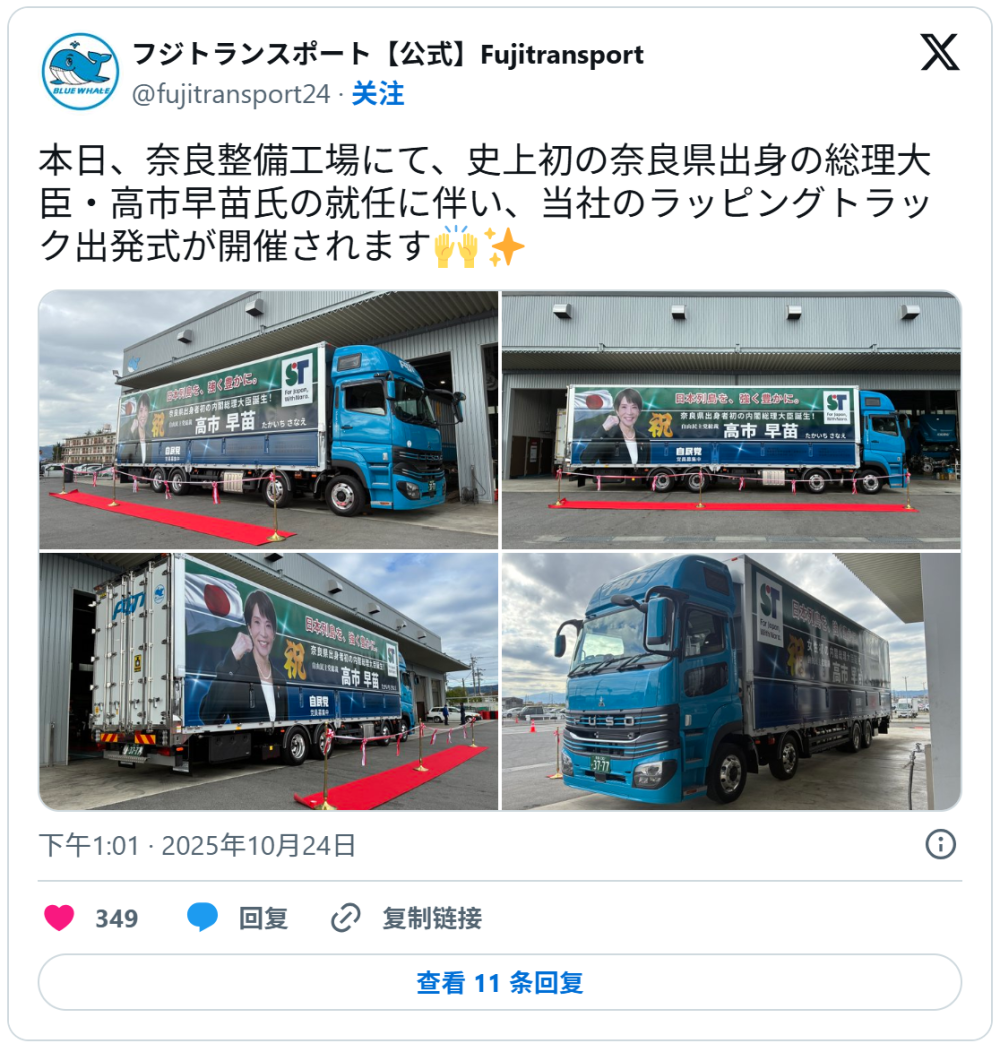Open the info circle icon
The width and height of the screenshot is (1000, 1052).
(940, 844)
